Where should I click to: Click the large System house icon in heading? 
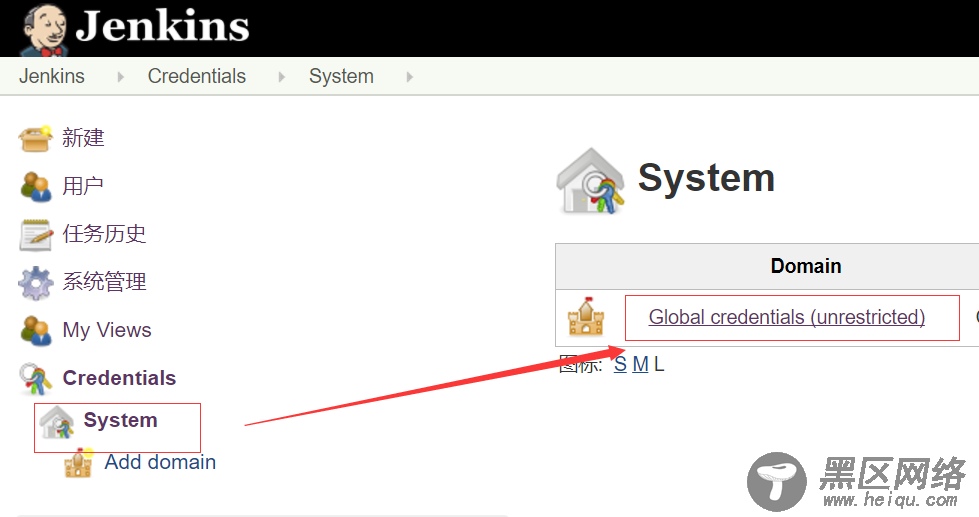[591, 180]
